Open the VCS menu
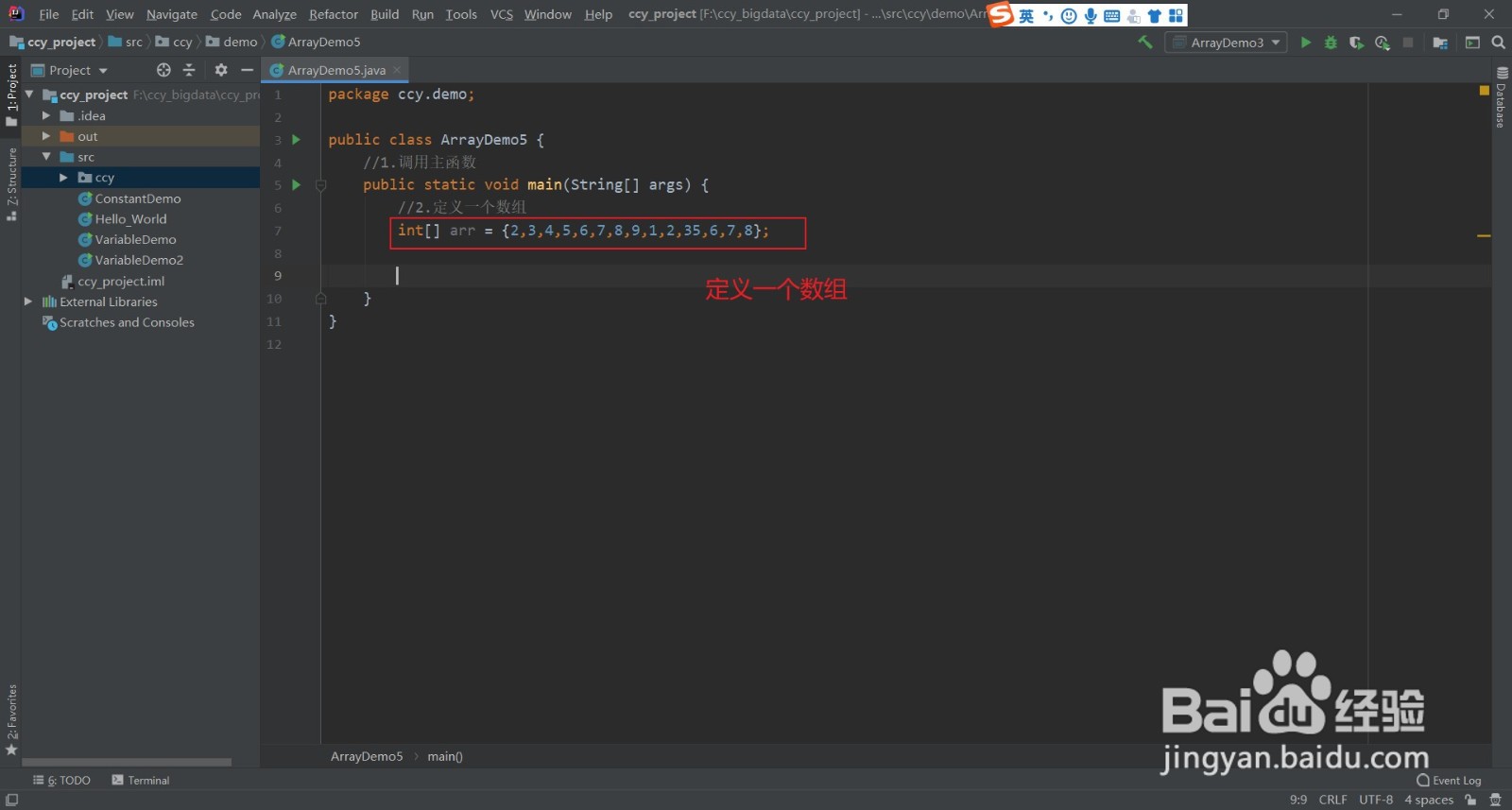 pyautogui.click(x=502, y=14)
